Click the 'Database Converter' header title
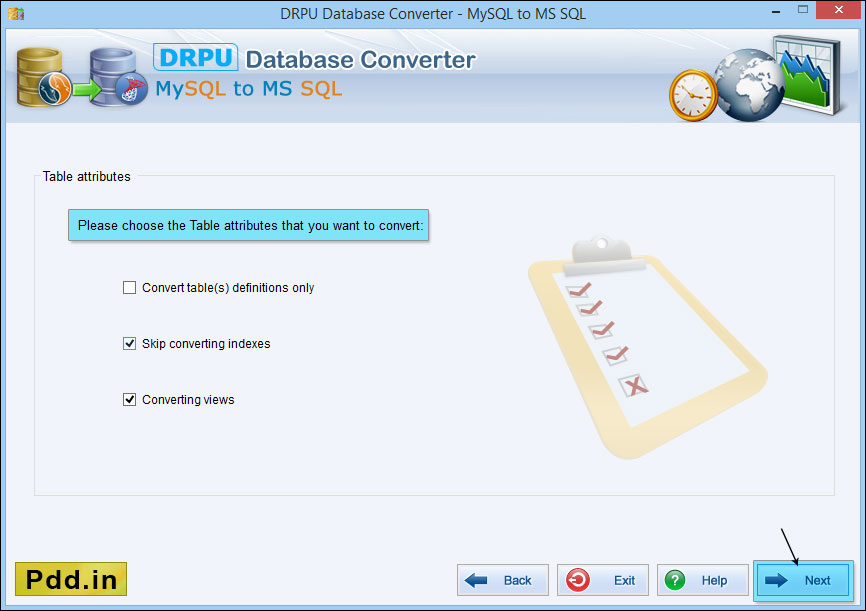866x611 pixels. tap(360, 60)
